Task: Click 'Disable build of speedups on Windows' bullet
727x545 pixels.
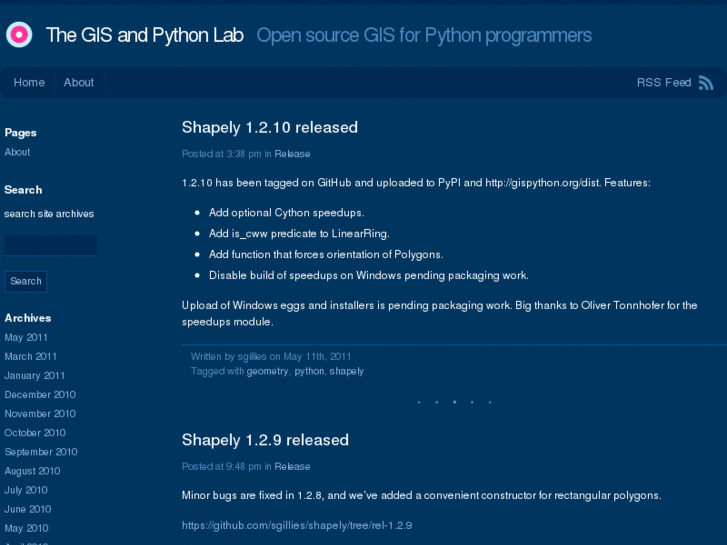Action: (x=369, y=276)
